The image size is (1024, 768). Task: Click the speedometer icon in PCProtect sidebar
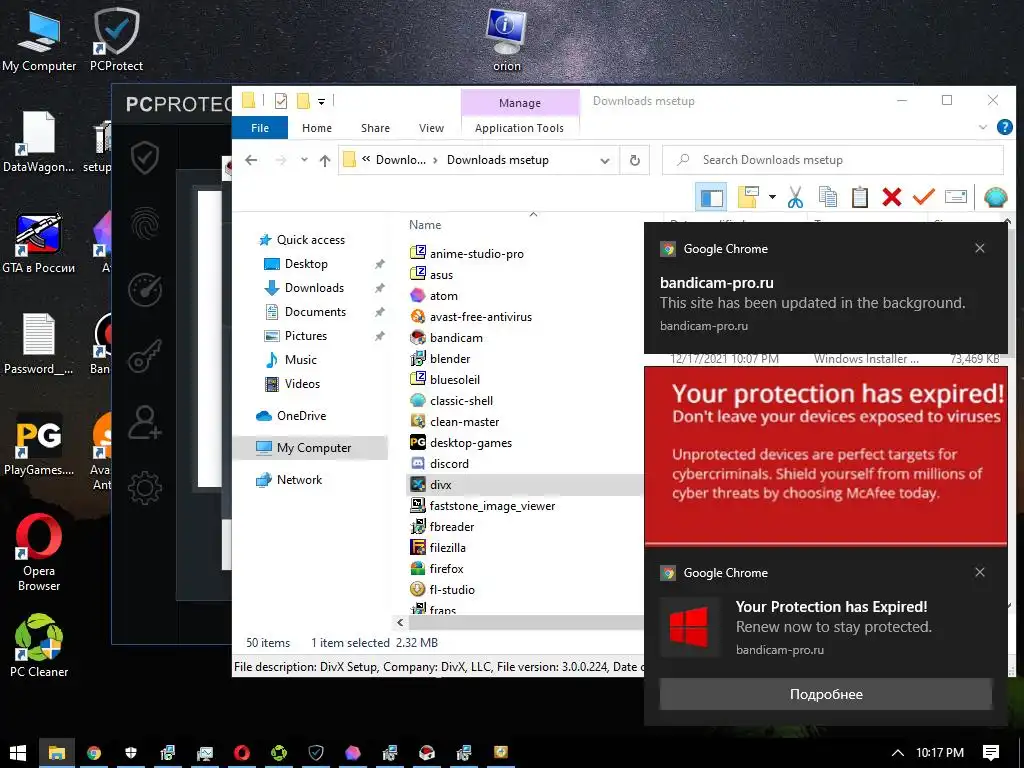[x=144, y=290]
